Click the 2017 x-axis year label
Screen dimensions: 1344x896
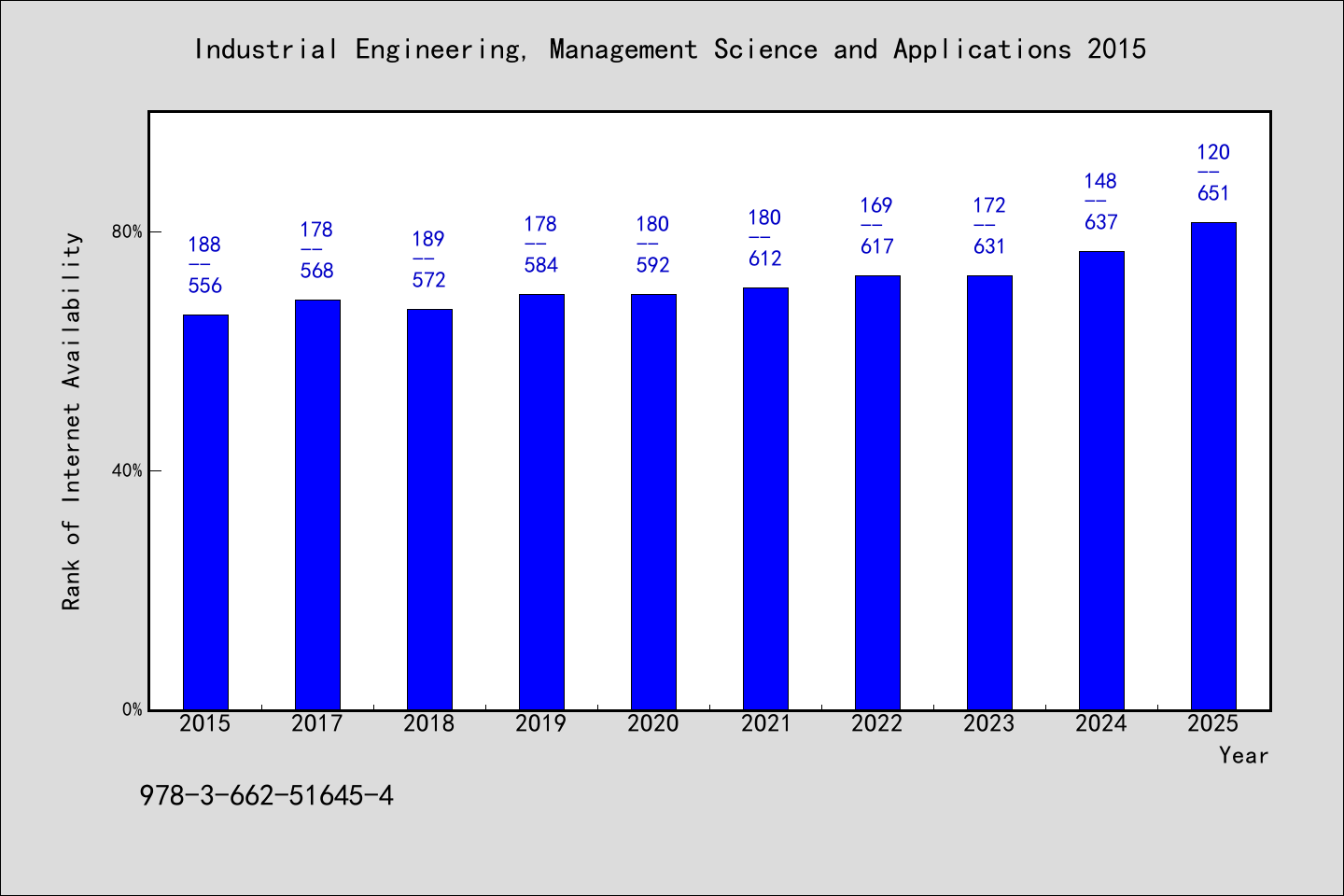click(x=317, y=723)
